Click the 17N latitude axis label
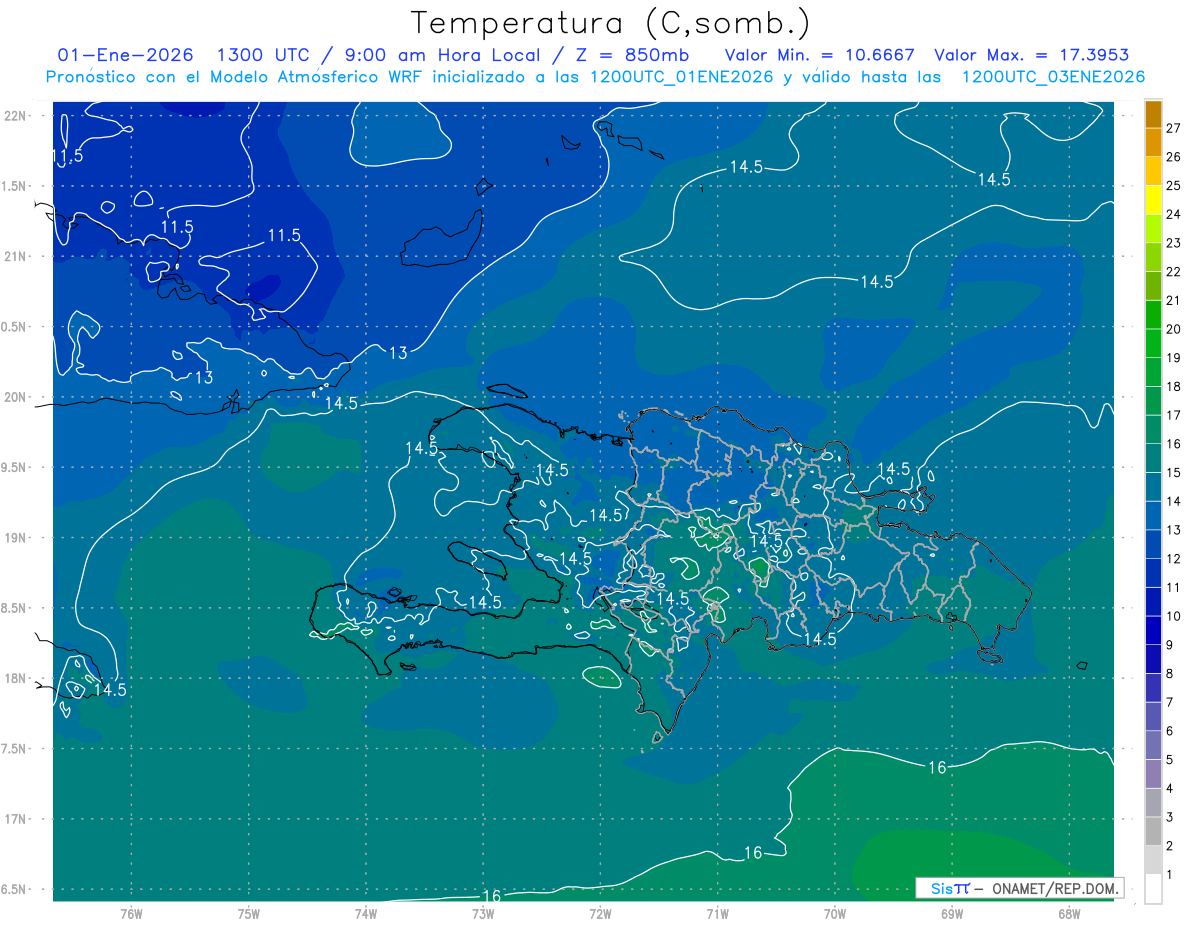The width and height of the screenshot is (1200, 927). 15,819
